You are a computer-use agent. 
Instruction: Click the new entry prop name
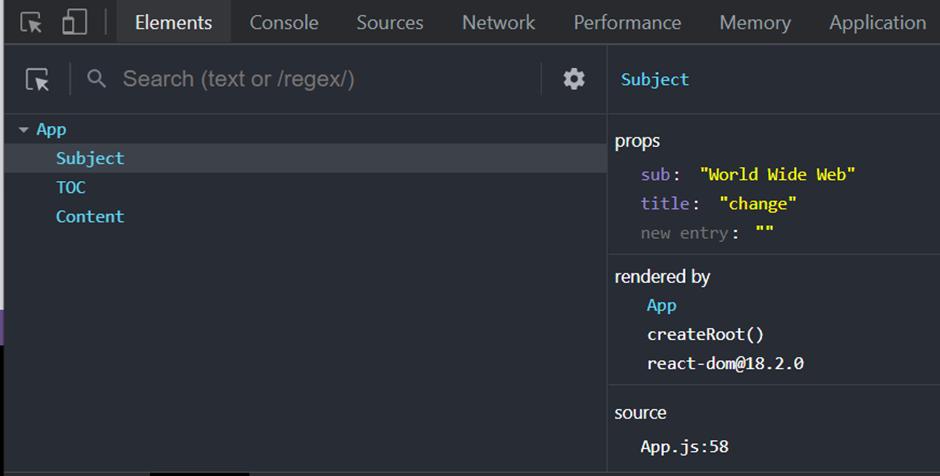(x=684, y=233)
